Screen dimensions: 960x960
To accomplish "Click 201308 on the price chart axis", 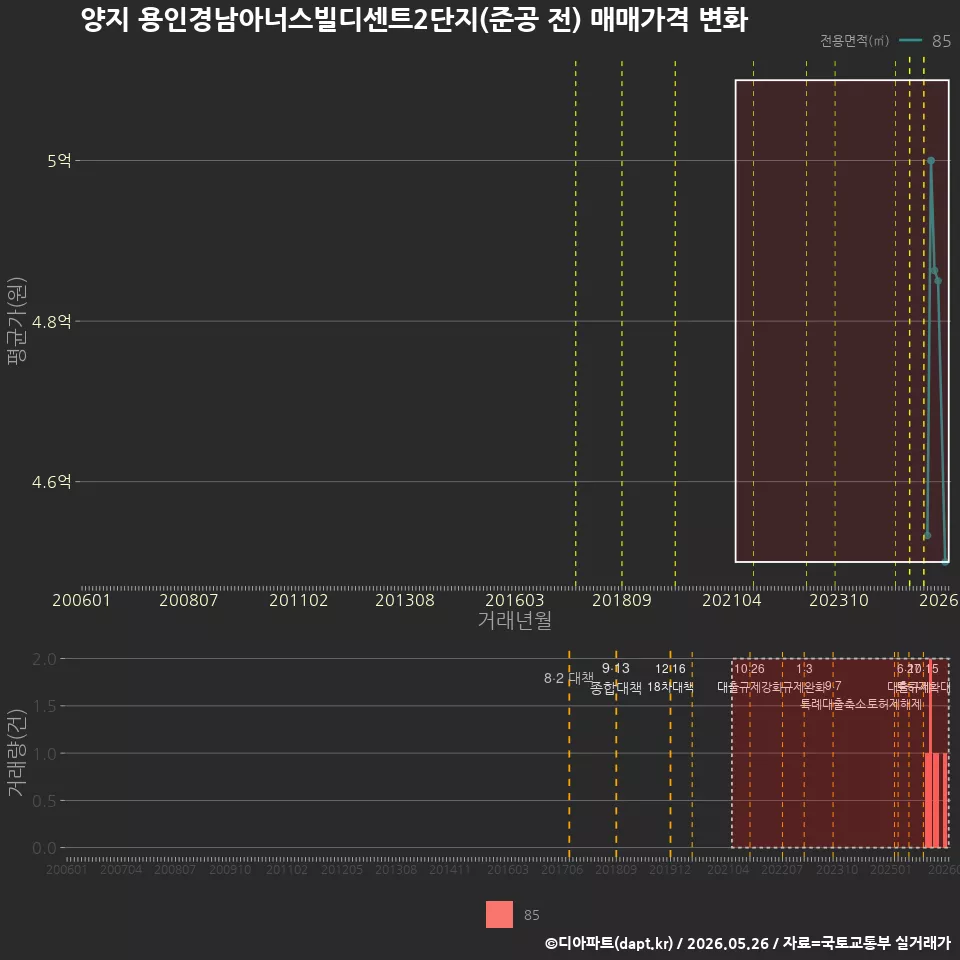I will click(x=405, y=600).
